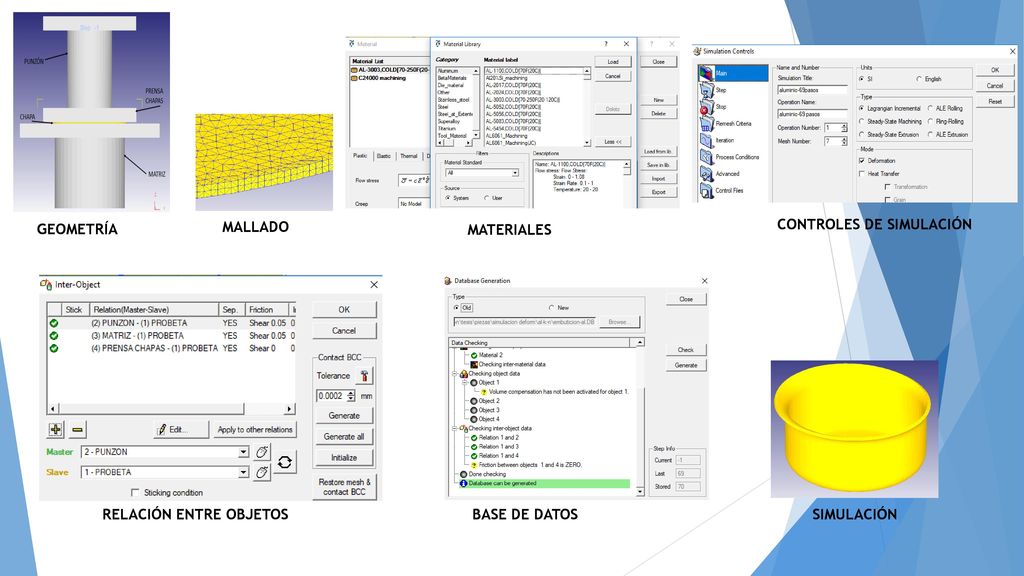This screenshot has height=576, width=1024.
Task: Open the Process Conditions section icon
Action: pos(706,157)
